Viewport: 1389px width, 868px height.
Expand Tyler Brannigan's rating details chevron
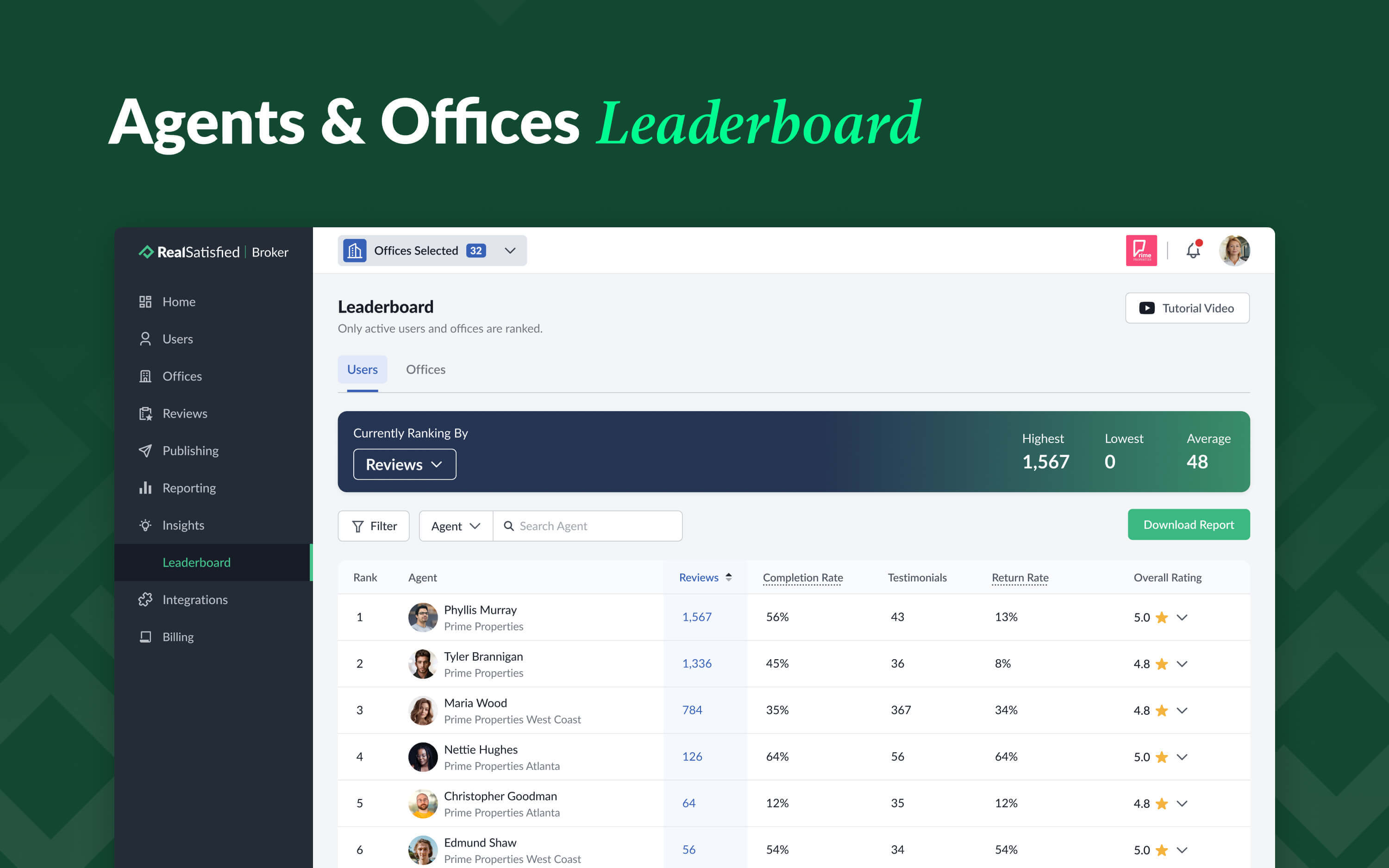coord(1182,664)
